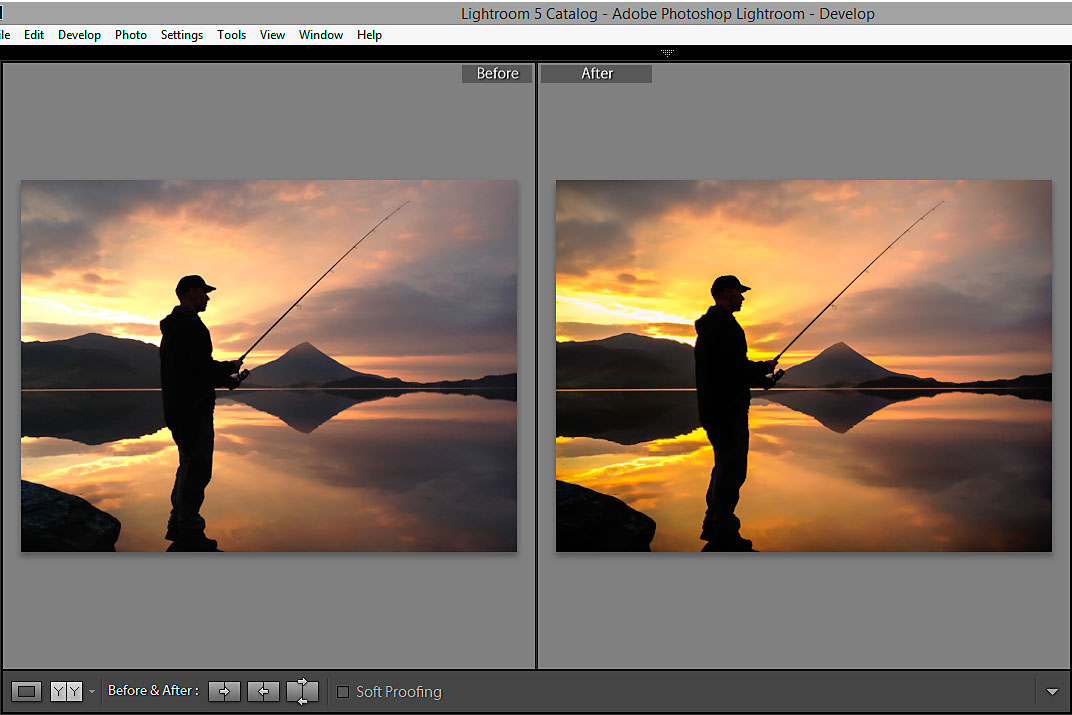
Task: Open the View menu
Action: (272, 35)
